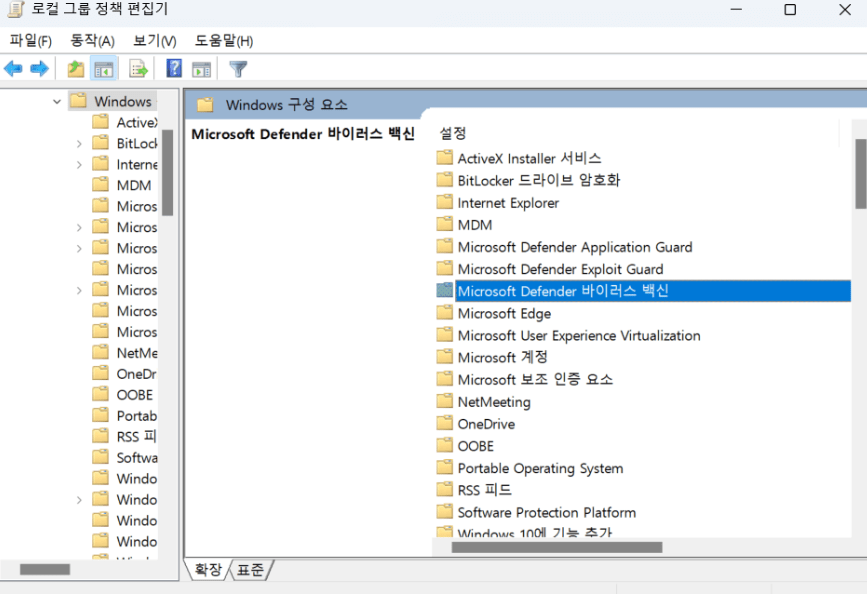Click the Filter funnel toolbar icon
This screenshot has width=867, height=594.
[x=238, y=69]
